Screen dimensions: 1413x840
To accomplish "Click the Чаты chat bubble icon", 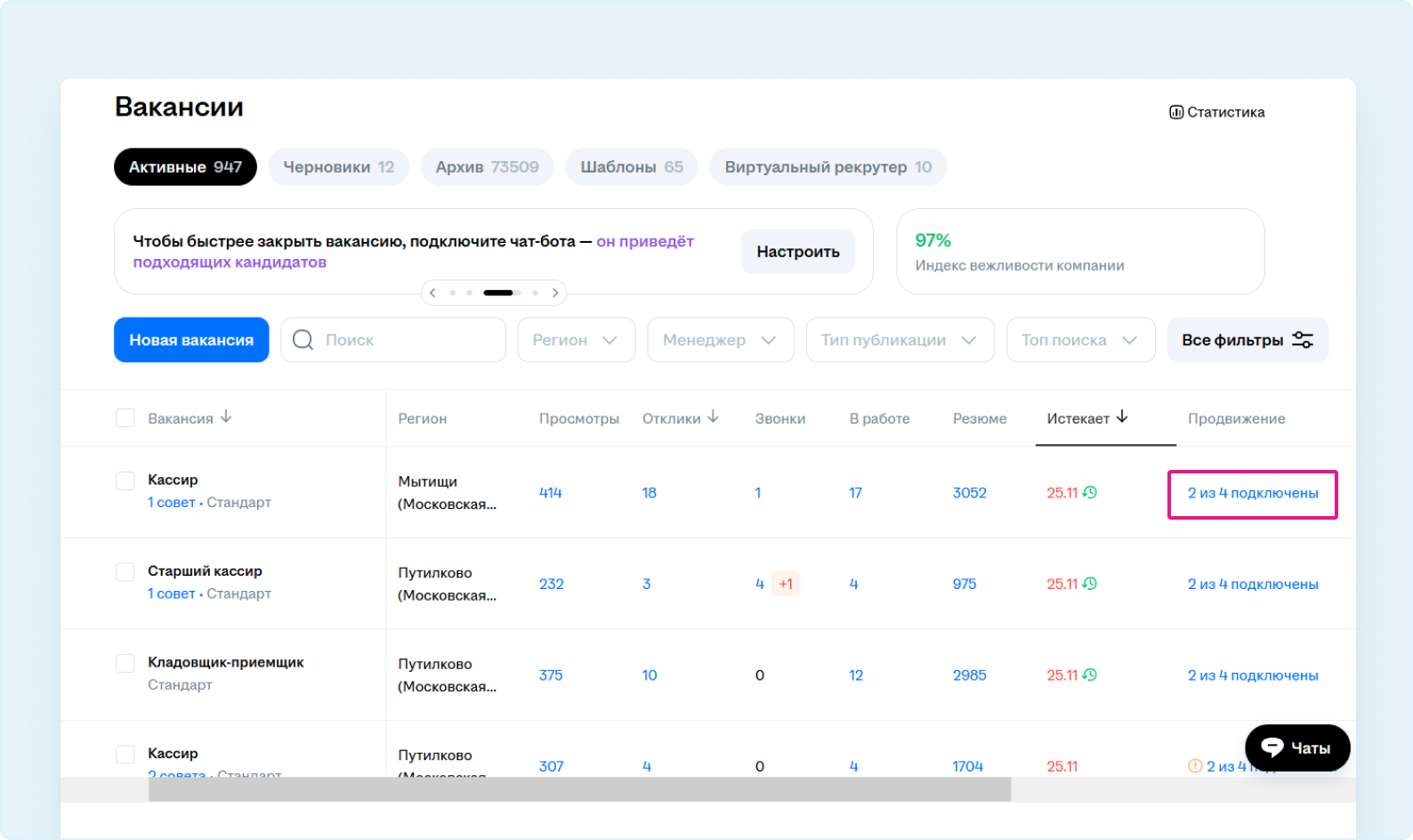I will pyautogui.click(x=1272, y=747).
